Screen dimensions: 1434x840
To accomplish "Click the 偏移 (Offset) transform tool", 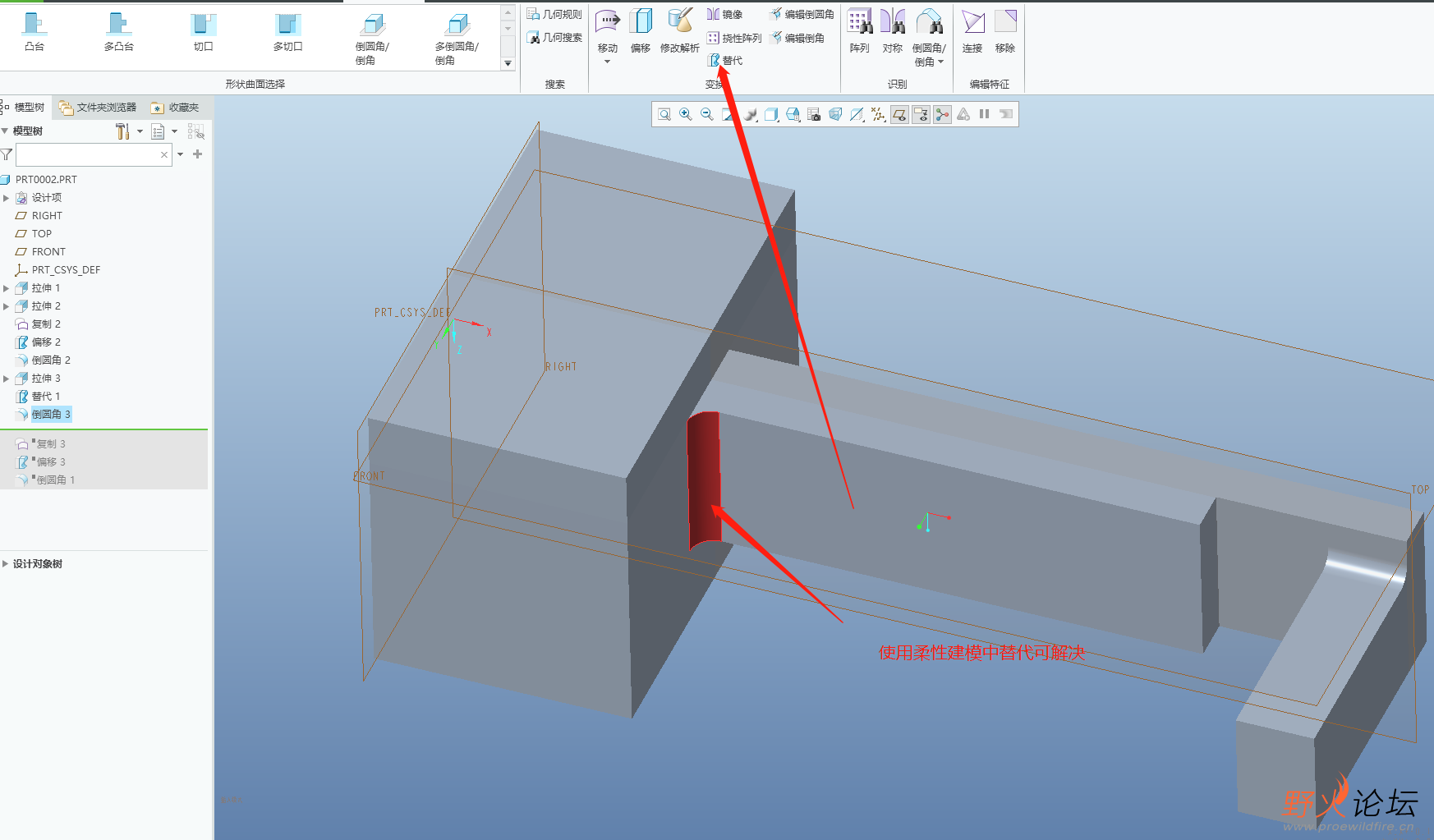I will pos(641,31).
